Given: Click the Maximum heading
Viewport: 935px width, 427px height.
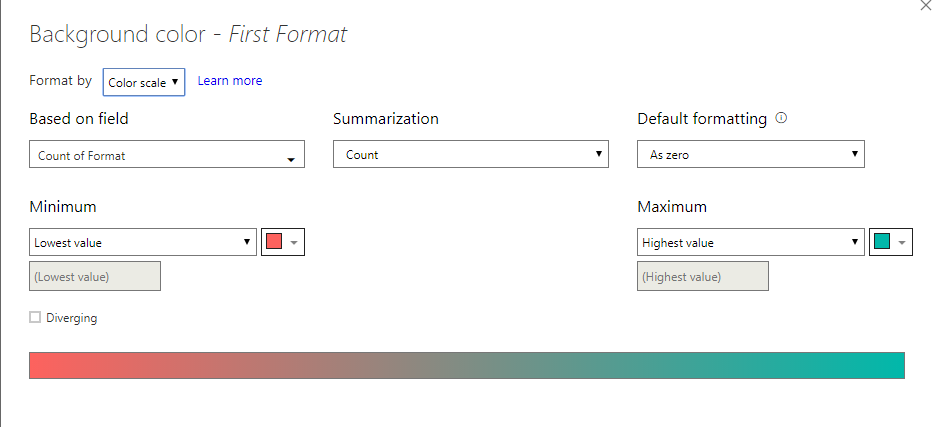Looking at the screenshot, I should pyautogui.click(x=672, y=207).
